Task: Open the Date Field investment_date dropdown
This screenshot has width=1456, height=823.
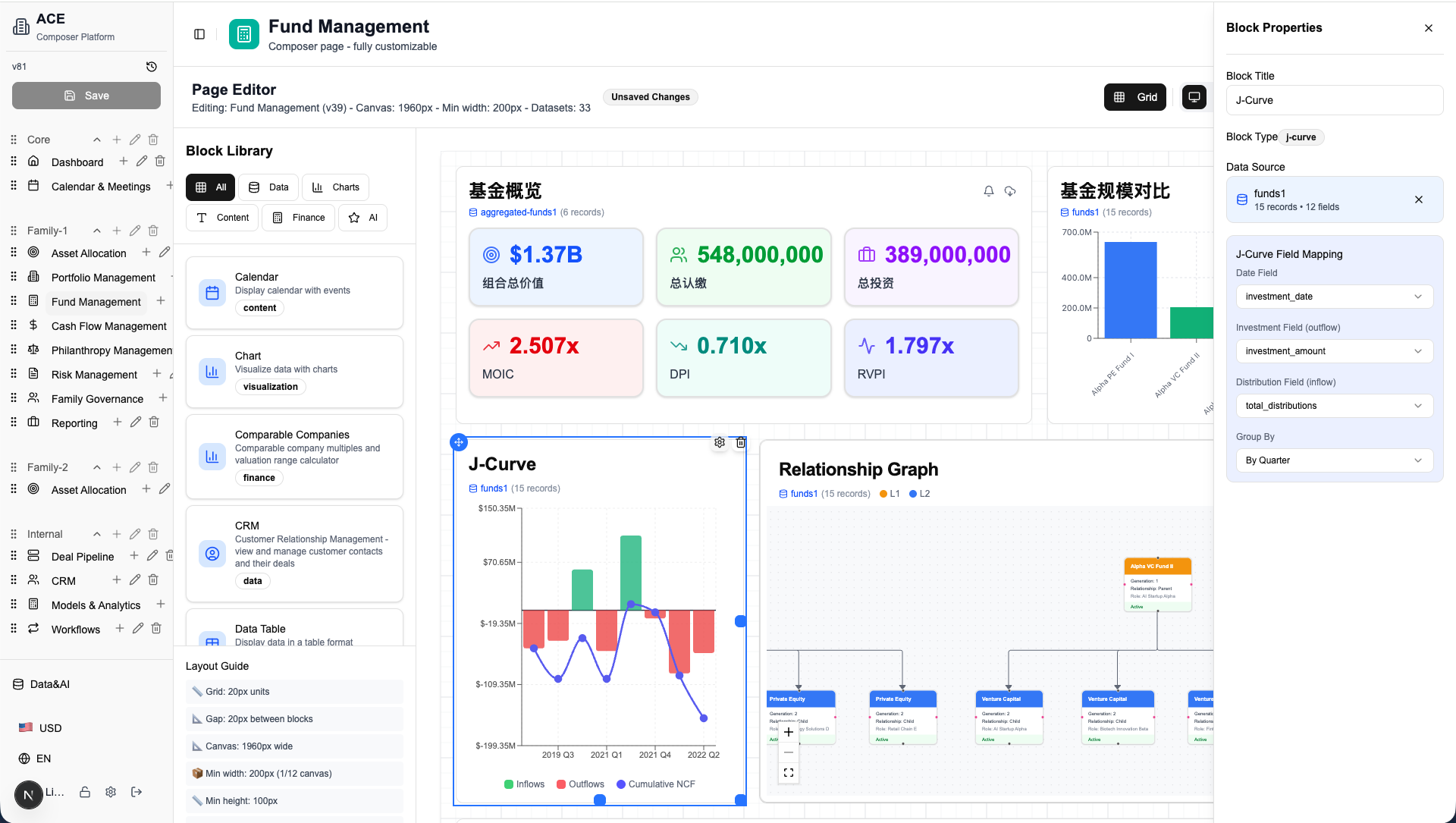Action: [x=1334, y=297]
